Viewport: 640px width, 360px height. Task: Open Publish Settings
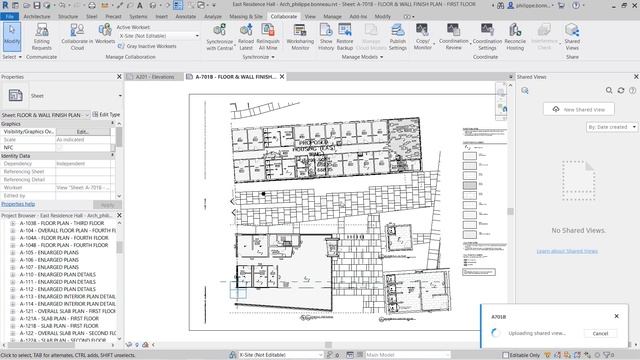398,37
